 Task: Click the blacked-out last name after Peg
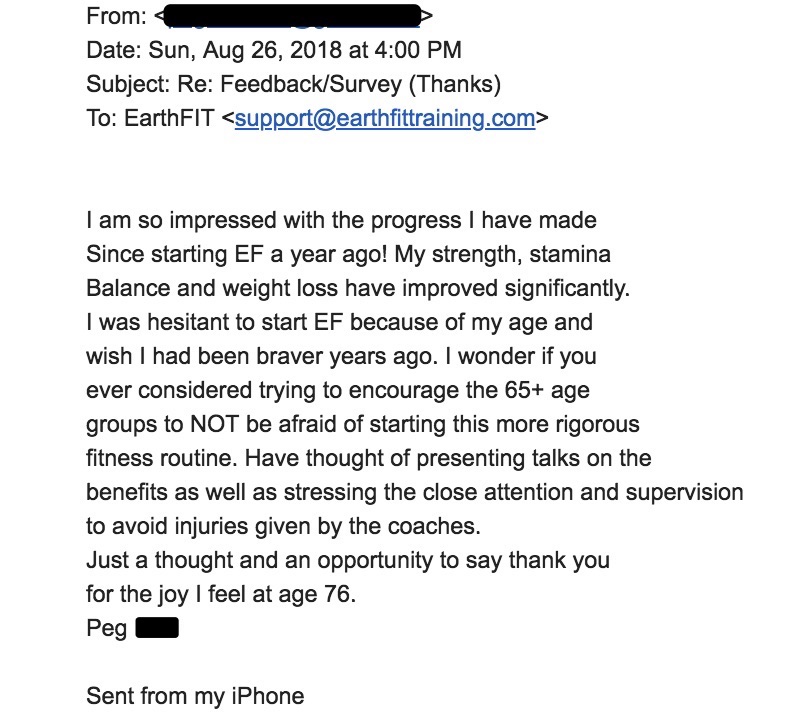[157, 628]
